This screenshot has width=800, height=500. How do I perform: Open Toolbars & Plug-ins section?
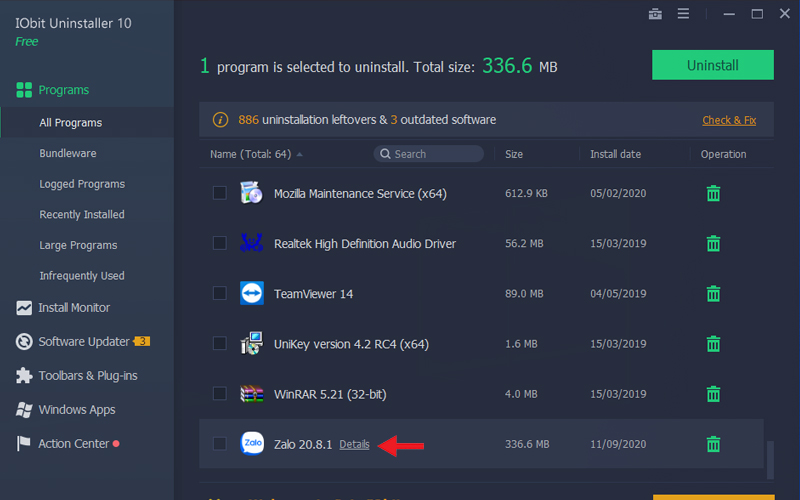pos(87,376)
